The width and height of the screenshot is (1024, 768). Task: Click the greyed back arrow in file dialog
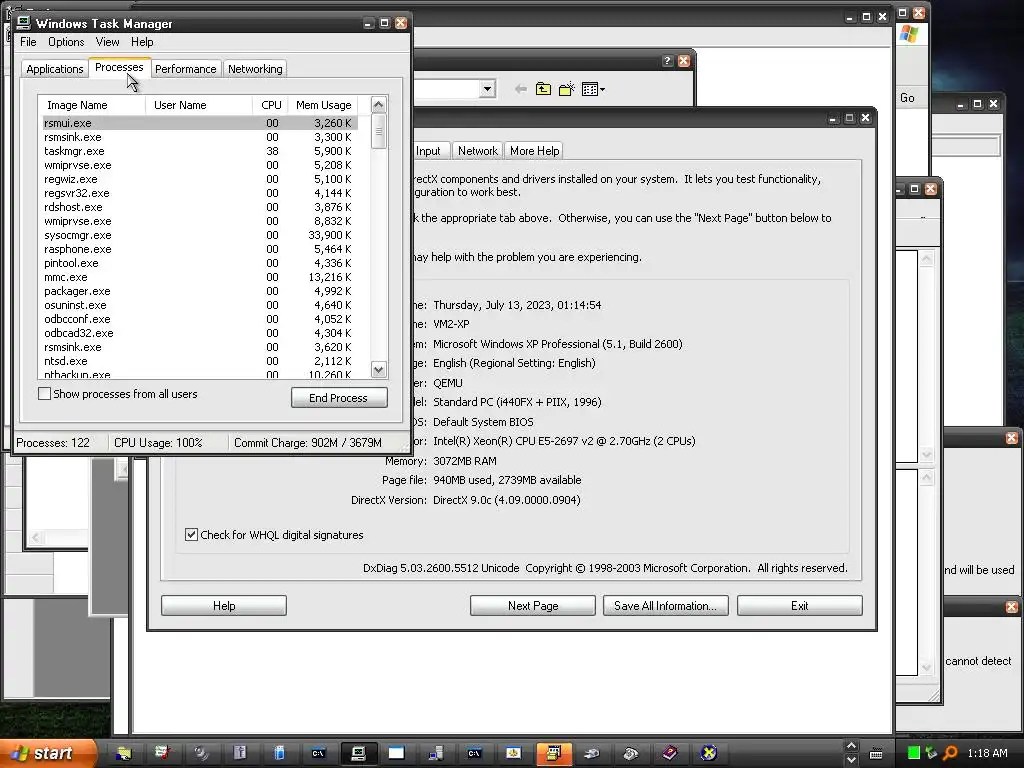pyautogui.click(x=520, y=89)
